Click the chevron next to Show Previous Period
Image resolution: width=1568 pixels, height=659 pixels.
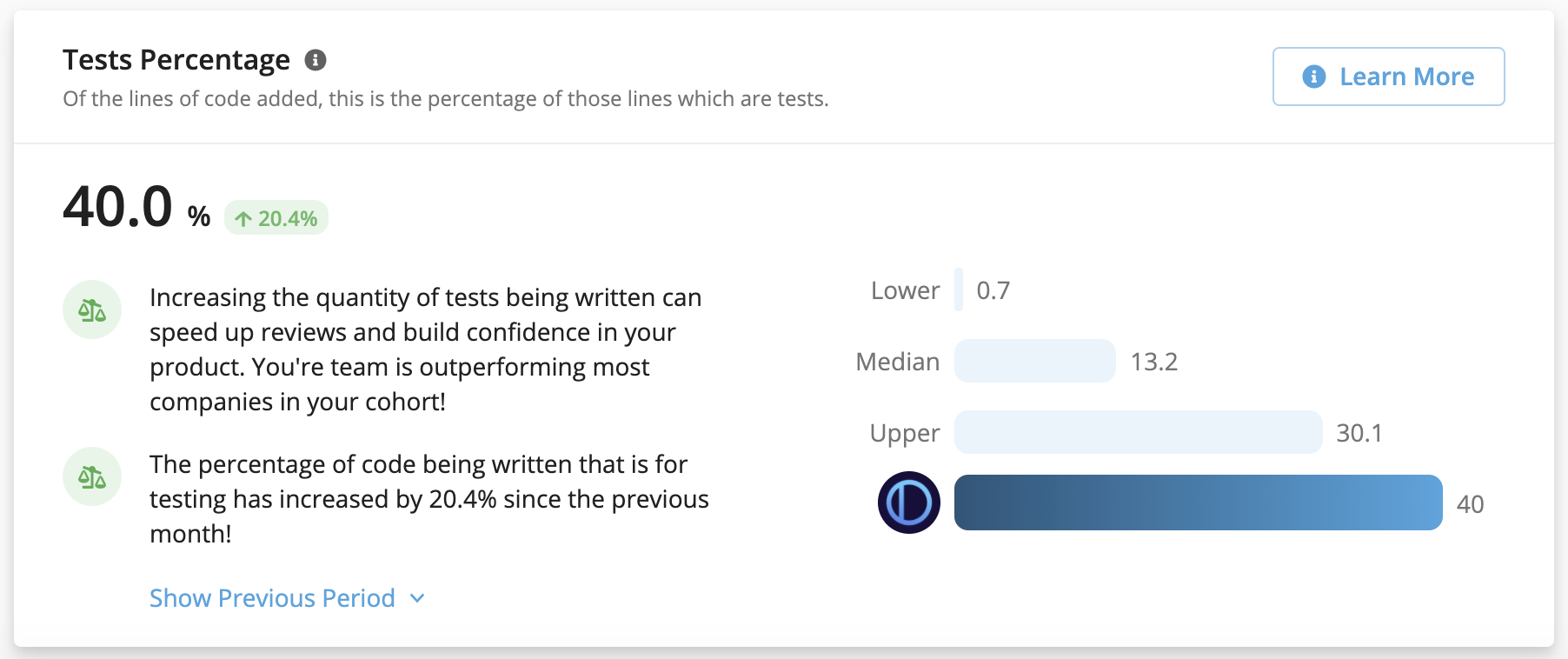pyautogui.click(x=417, y=598)
